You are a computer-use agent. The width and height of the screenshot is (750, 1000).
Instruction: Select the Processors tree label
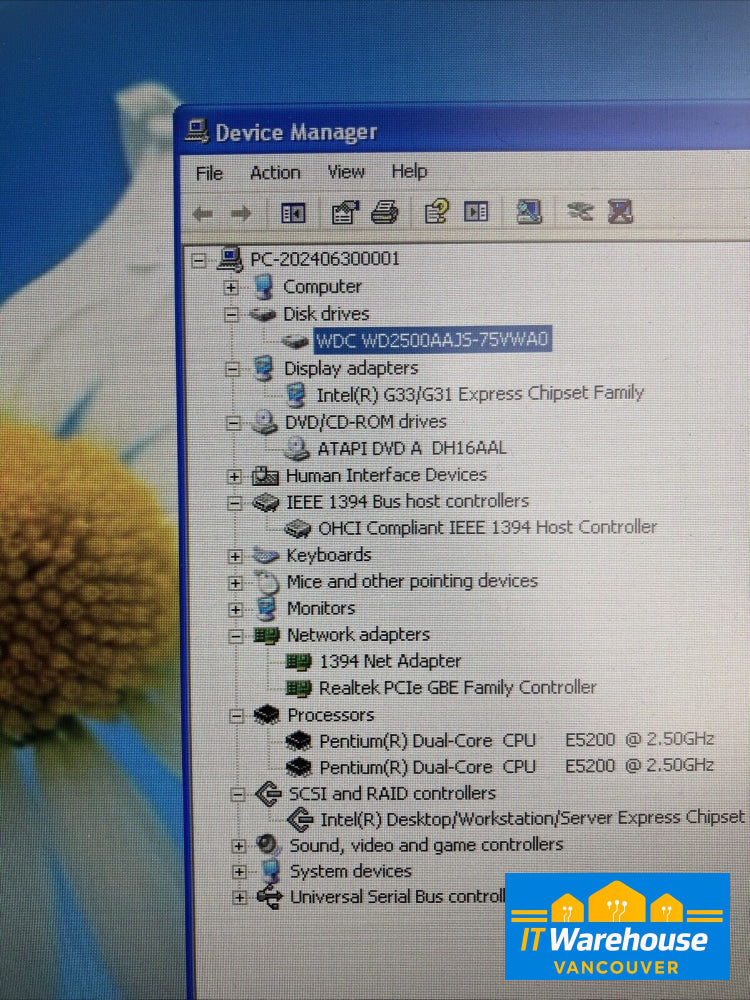330,715
